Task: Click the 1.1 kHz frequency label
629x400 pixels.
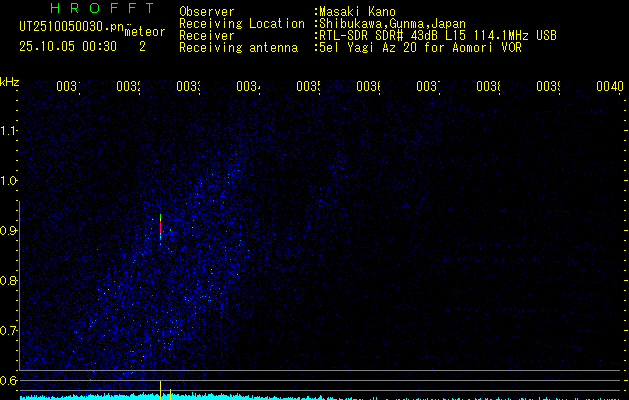Action: click(8, 130)
